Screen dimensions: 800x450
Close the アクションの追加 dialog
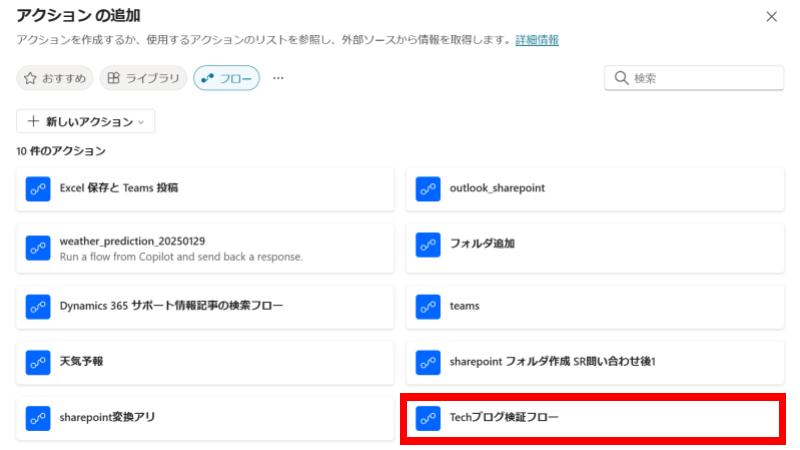click(771, 17)
